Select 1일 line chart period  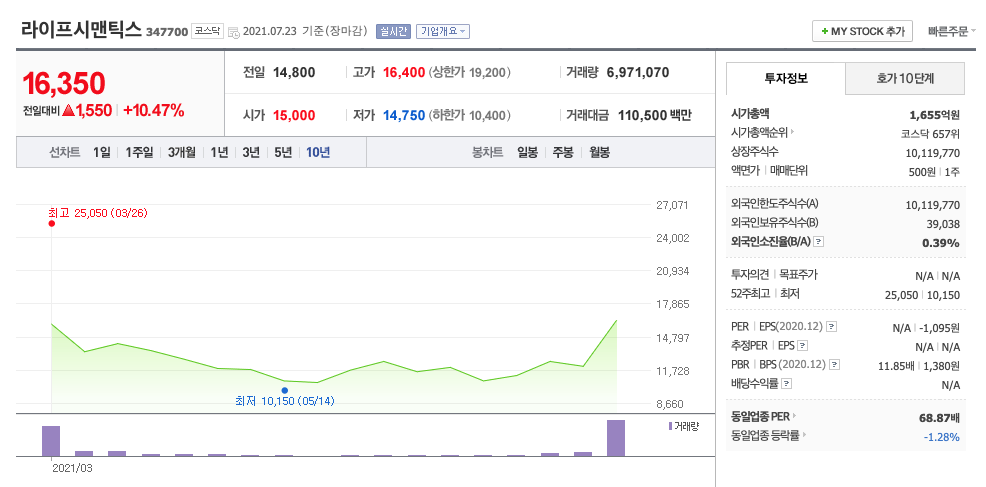point(101,152)
